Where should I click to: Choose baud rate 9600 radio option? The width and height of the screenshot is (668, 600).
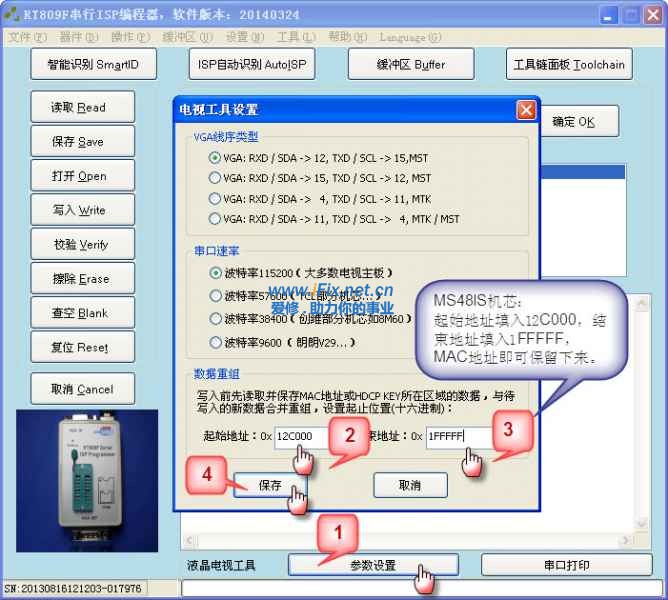214,342
